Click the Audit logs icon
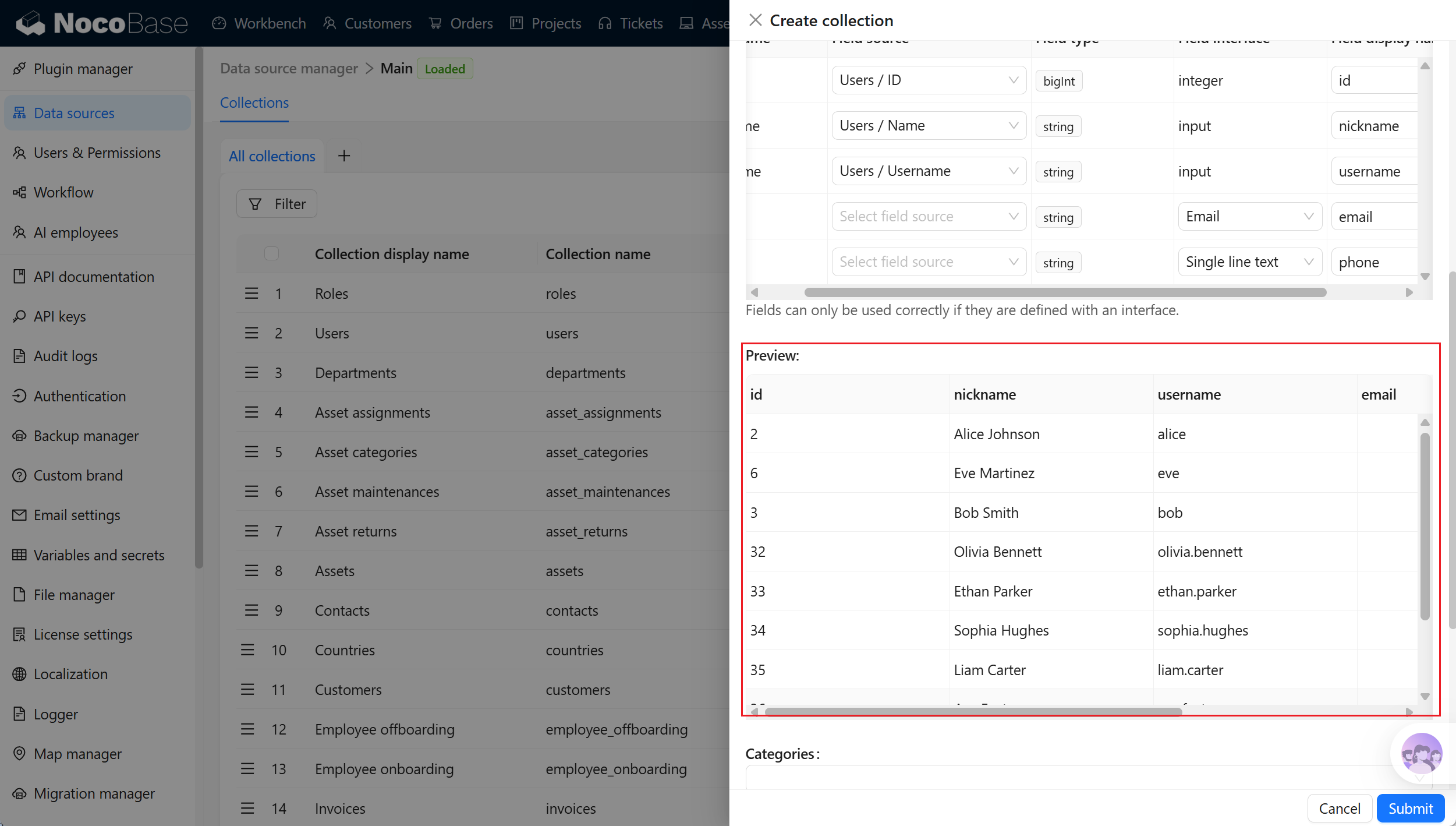This screenshot has height=826, width=1456. (19, 356)
